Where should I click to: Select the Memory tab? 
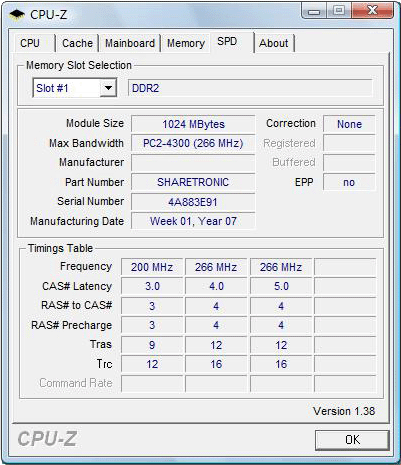coord(186,43)
